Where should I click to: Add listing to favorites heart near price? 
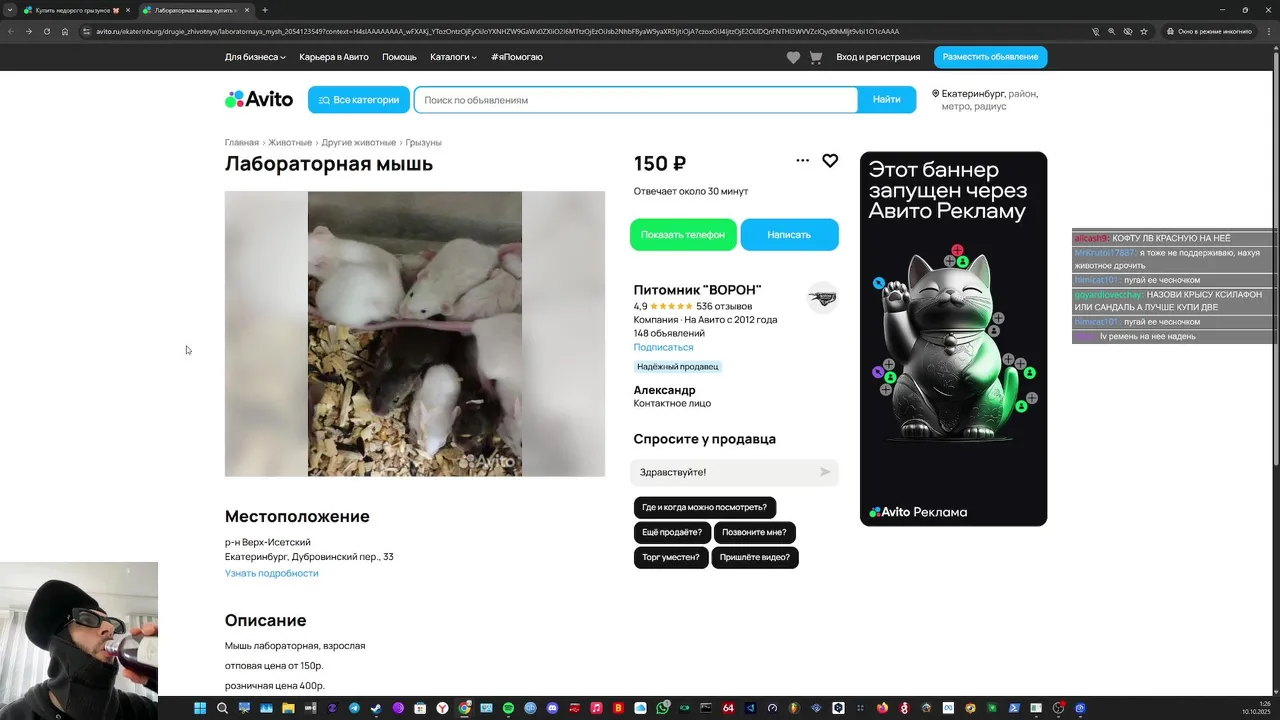[x=830, y=161]
